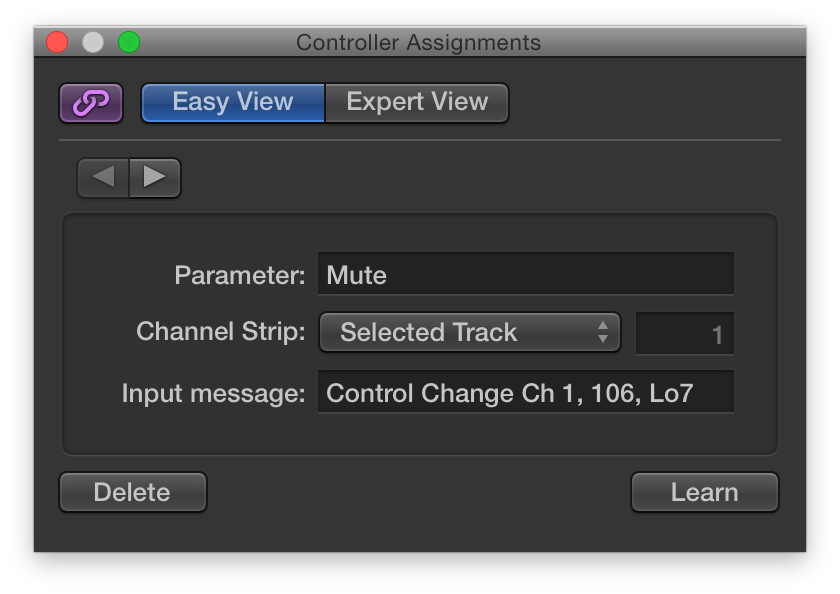Toggle Expert View mode on

[x=416, y=101]
